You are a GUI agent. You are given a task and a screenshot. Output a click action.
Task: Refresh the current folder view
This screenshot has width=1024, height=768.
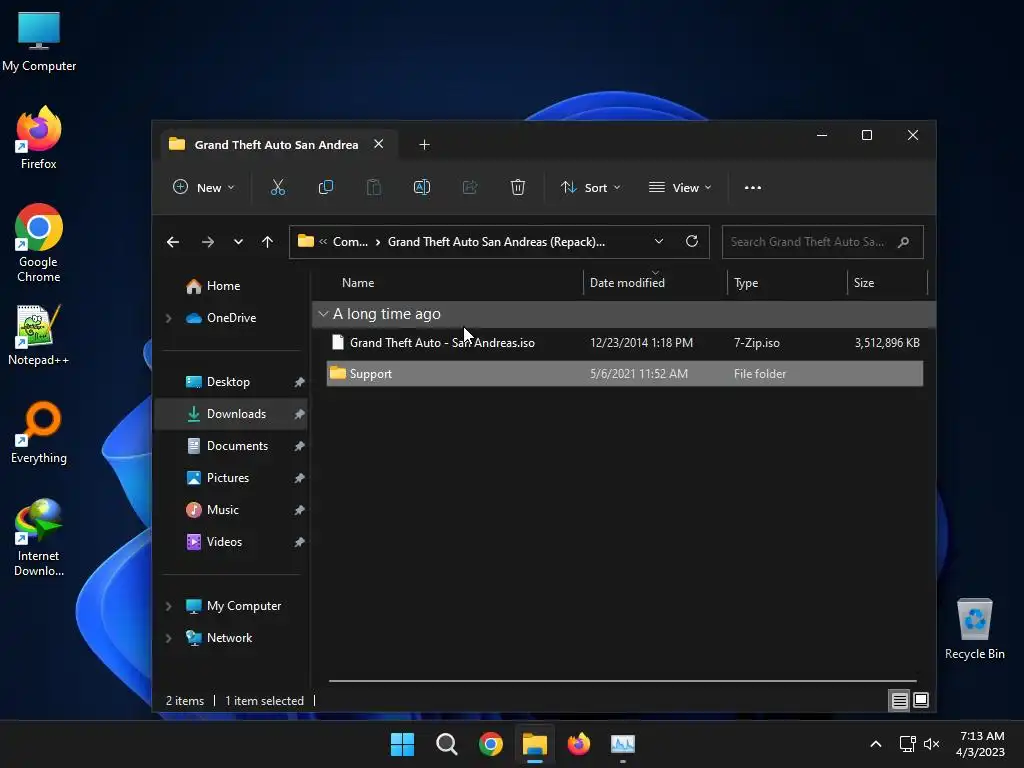click(692, 242)
